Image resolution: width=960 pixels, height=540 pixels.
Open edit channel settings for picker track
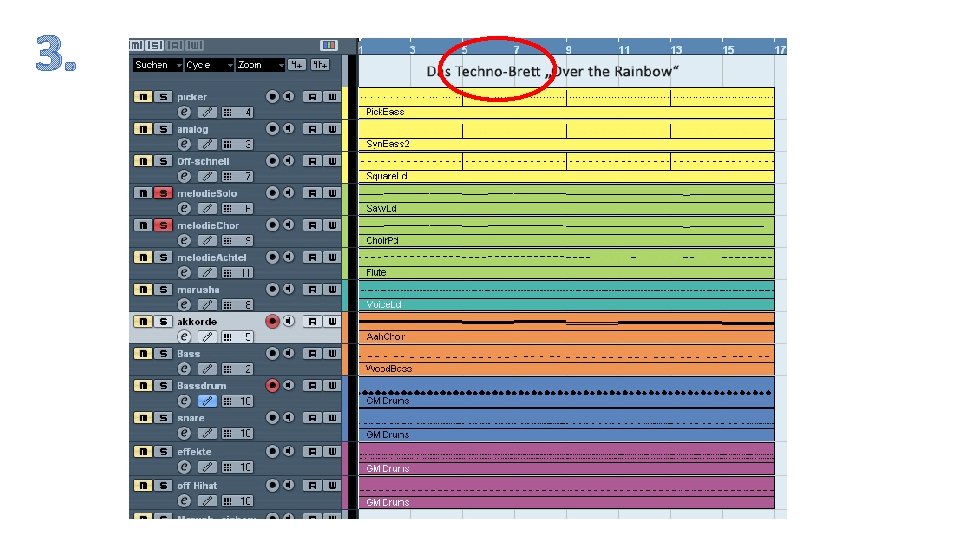(184, 112)
